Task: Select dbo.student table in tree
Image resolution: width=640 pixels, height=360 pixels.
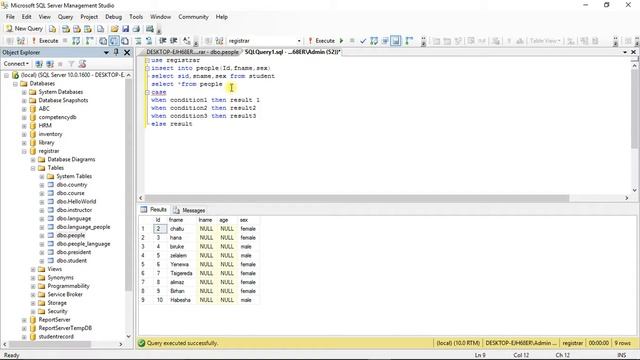Action: (71, 261)
